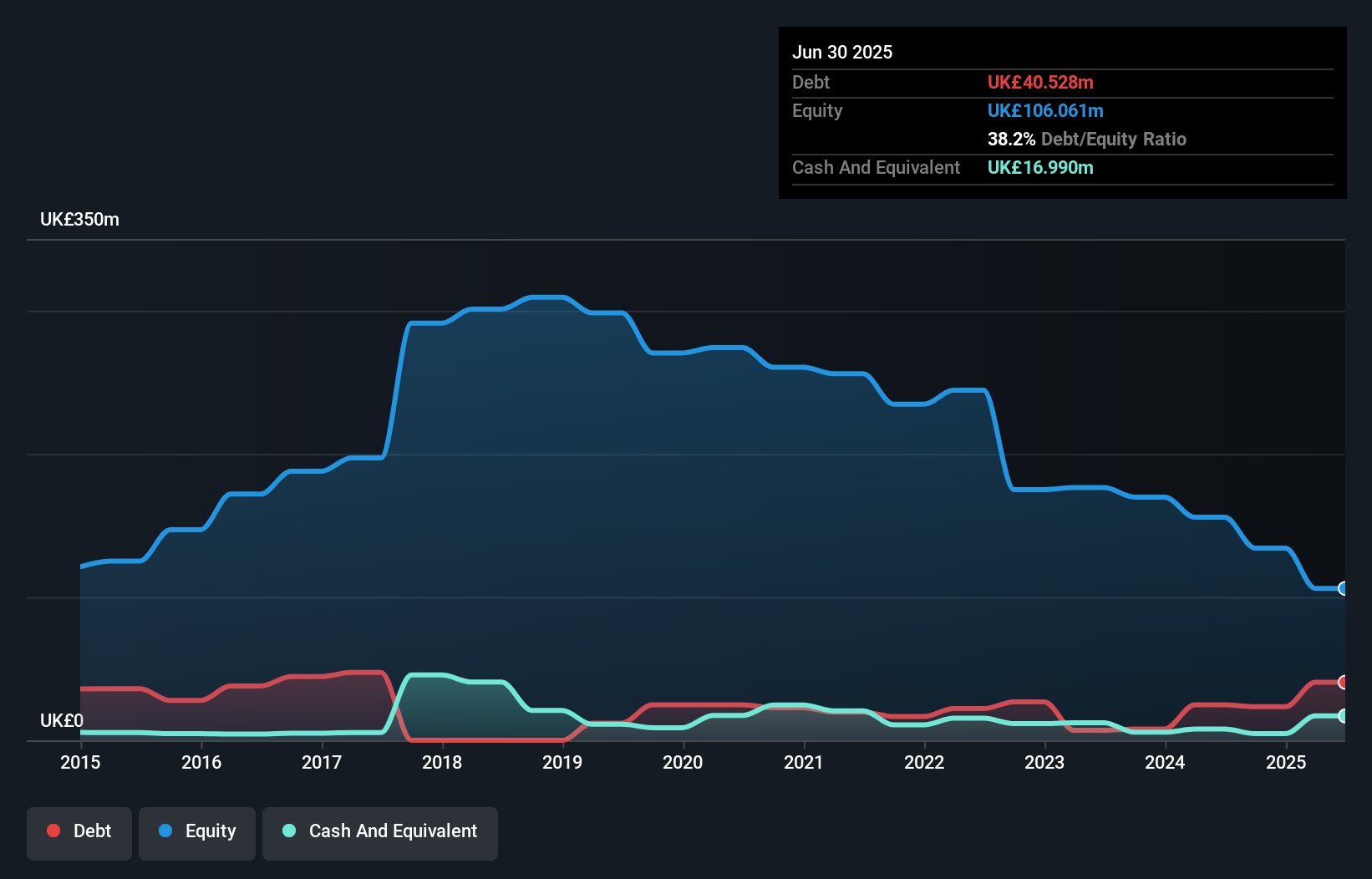This screenshot has width=1372, height=879.
Task: Toggle the Debt series visibility
Action: (x=79, y=833)
